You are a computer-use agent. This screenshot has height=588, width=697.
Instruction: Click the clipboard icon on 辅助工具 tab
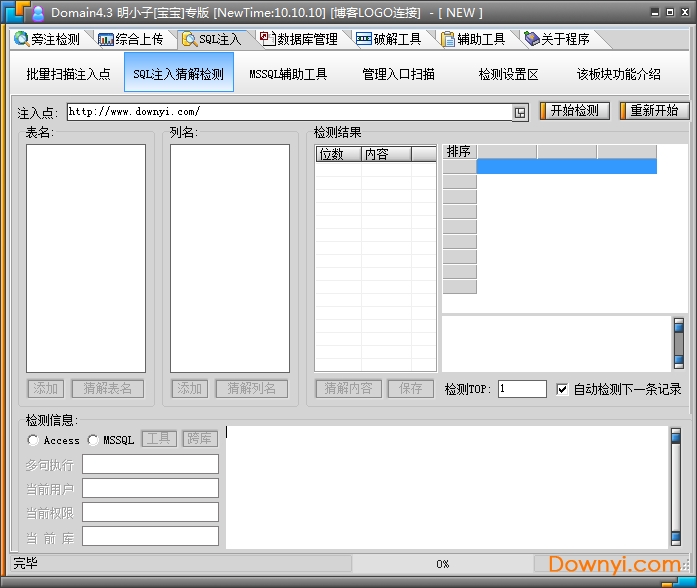click(447, 39)
